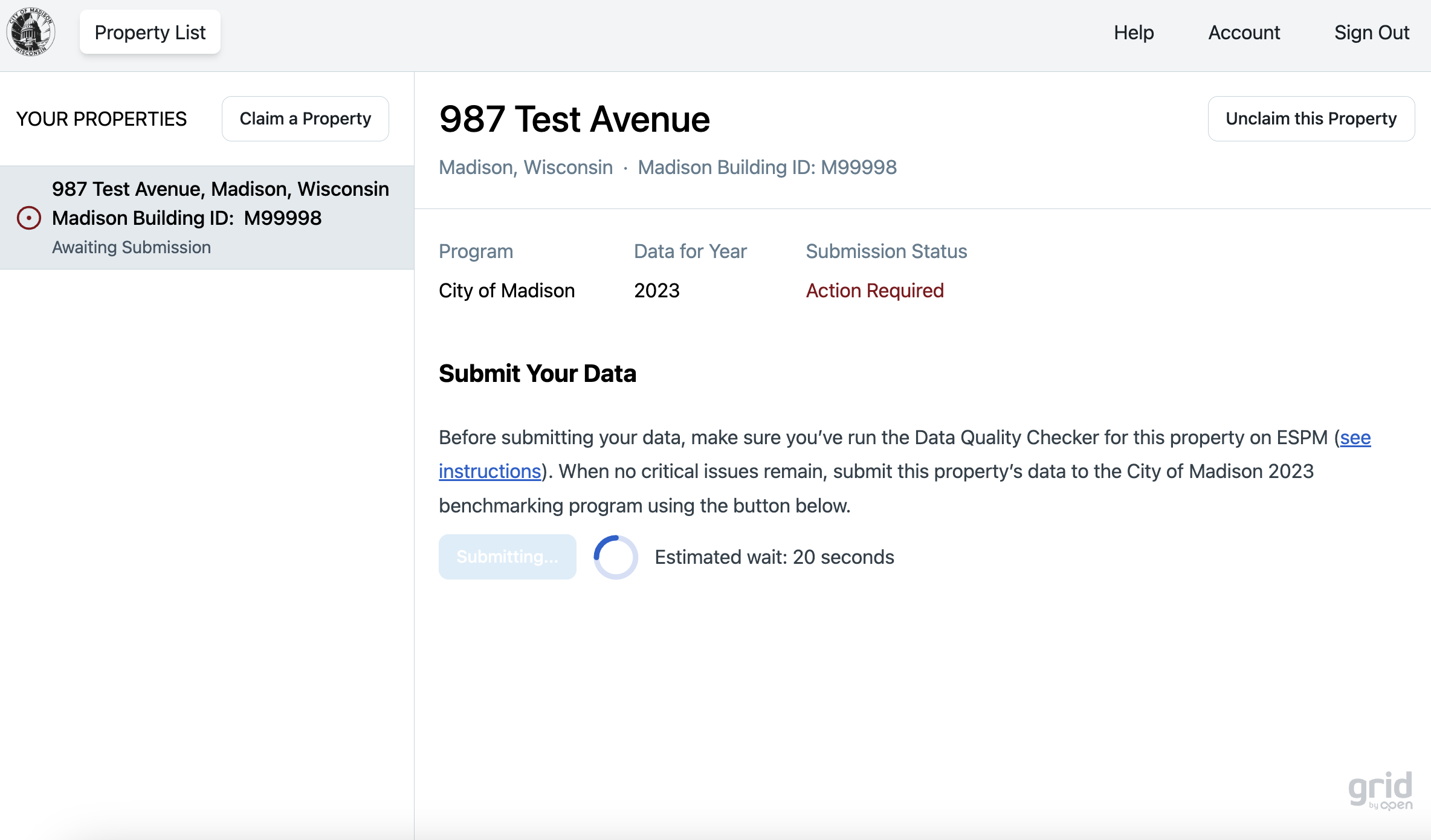Click the loading spinner icon
The image size is (1431, 840).
(615, 557)
